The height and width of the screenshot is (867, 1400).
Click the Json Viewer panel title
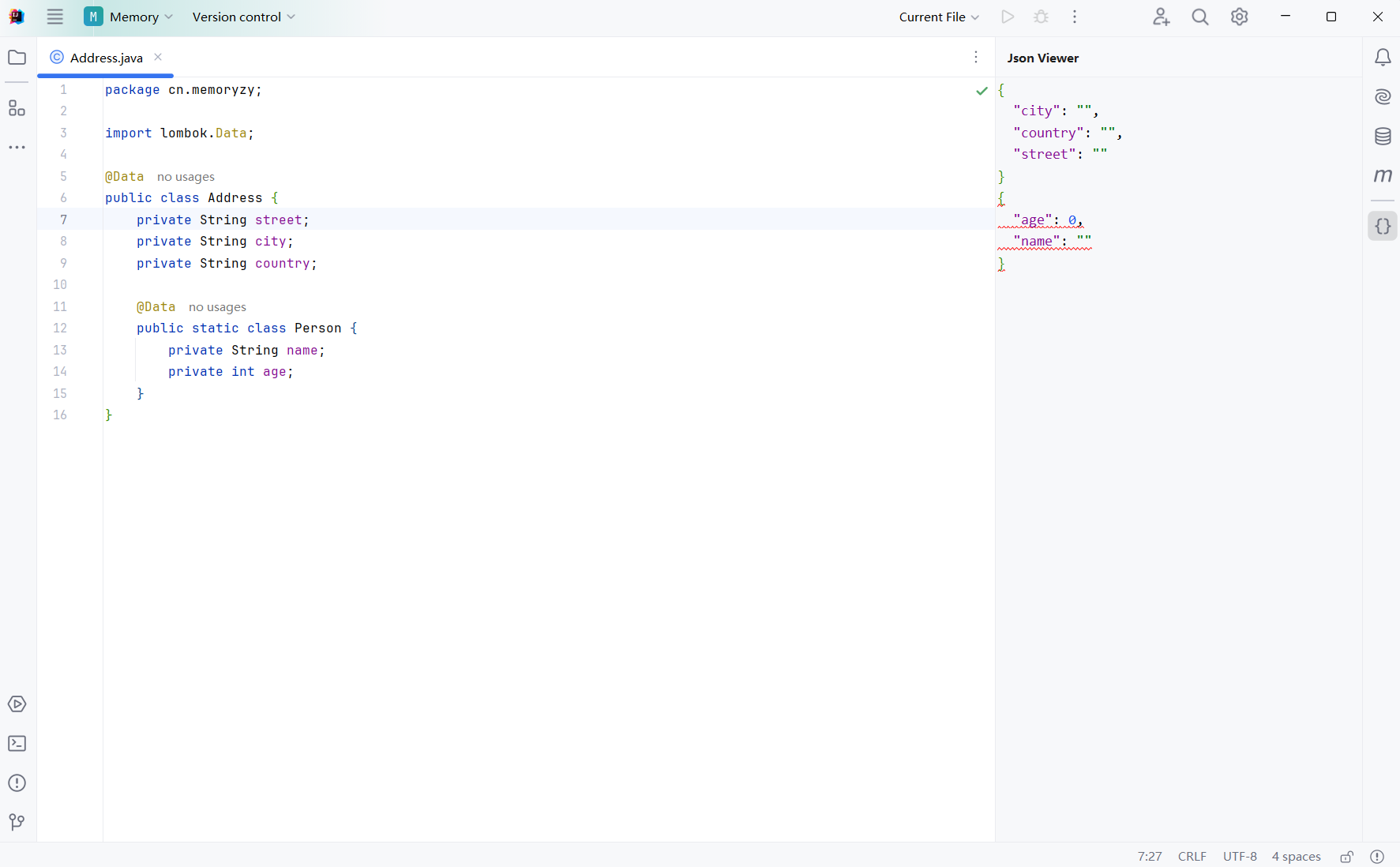click(x=1042, y=58)
